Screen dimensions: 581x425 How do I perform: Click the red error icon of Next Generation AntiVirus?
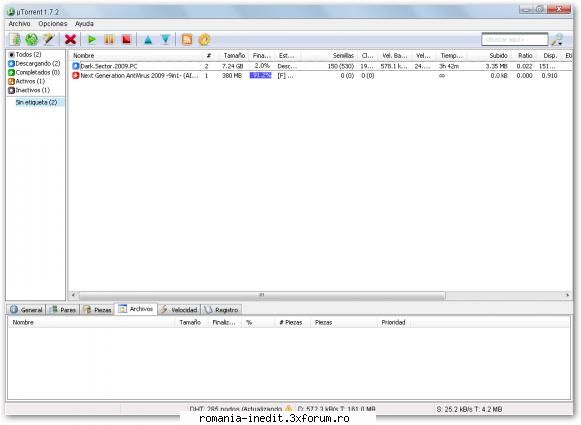76,76
